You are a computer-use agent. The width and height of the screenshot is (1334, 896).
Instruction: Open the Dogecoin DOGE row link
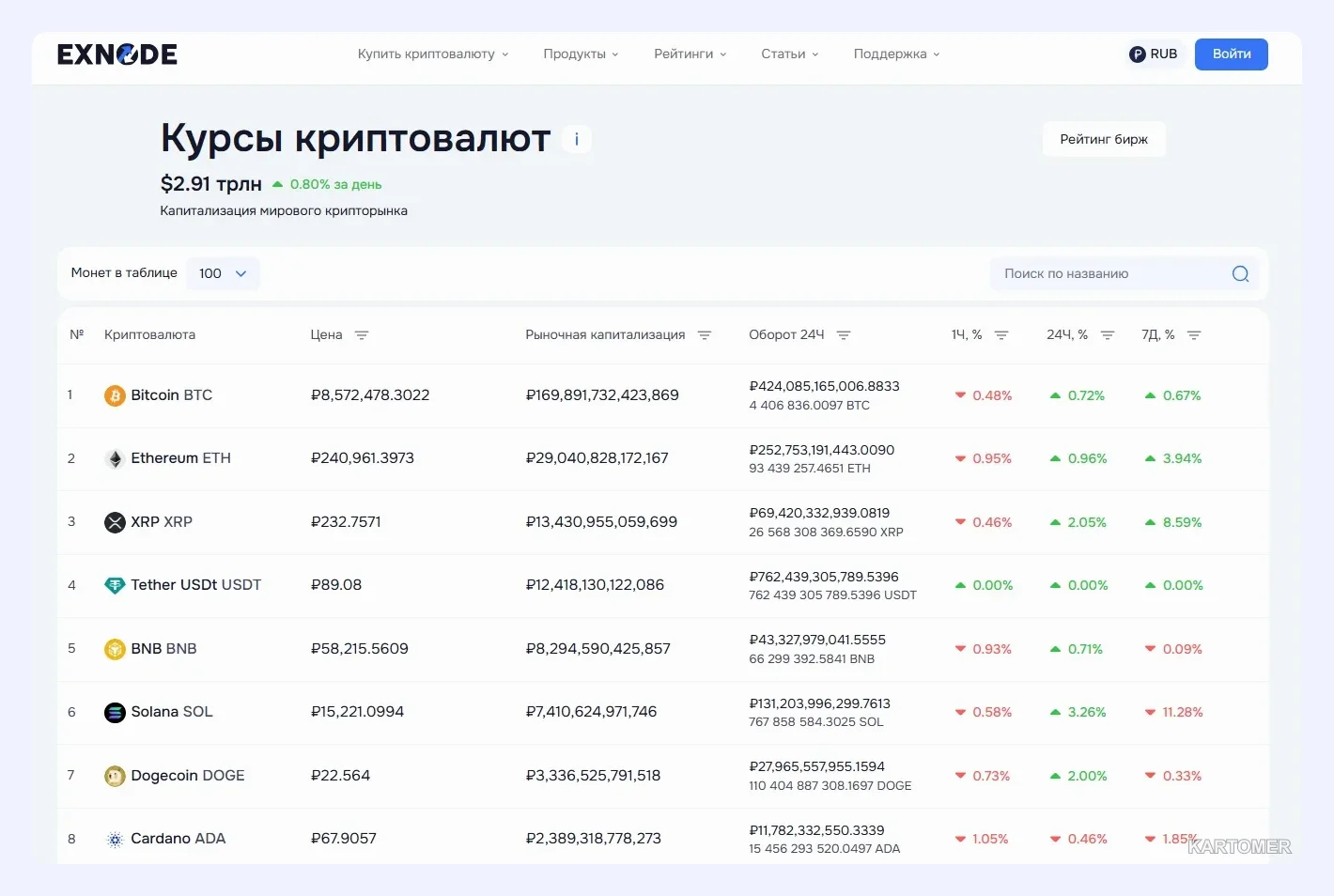tap(188, 776)
